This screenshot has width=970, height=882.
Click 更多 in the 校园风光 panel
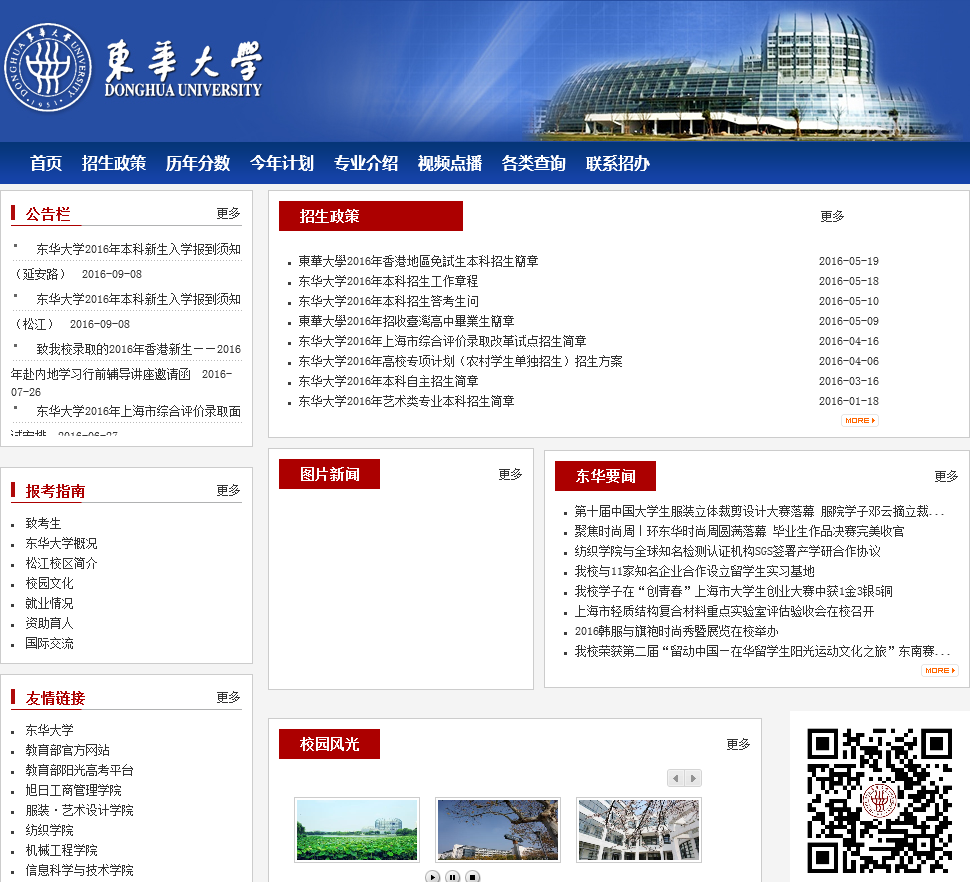pyautogui.click(x=738, y=744)
